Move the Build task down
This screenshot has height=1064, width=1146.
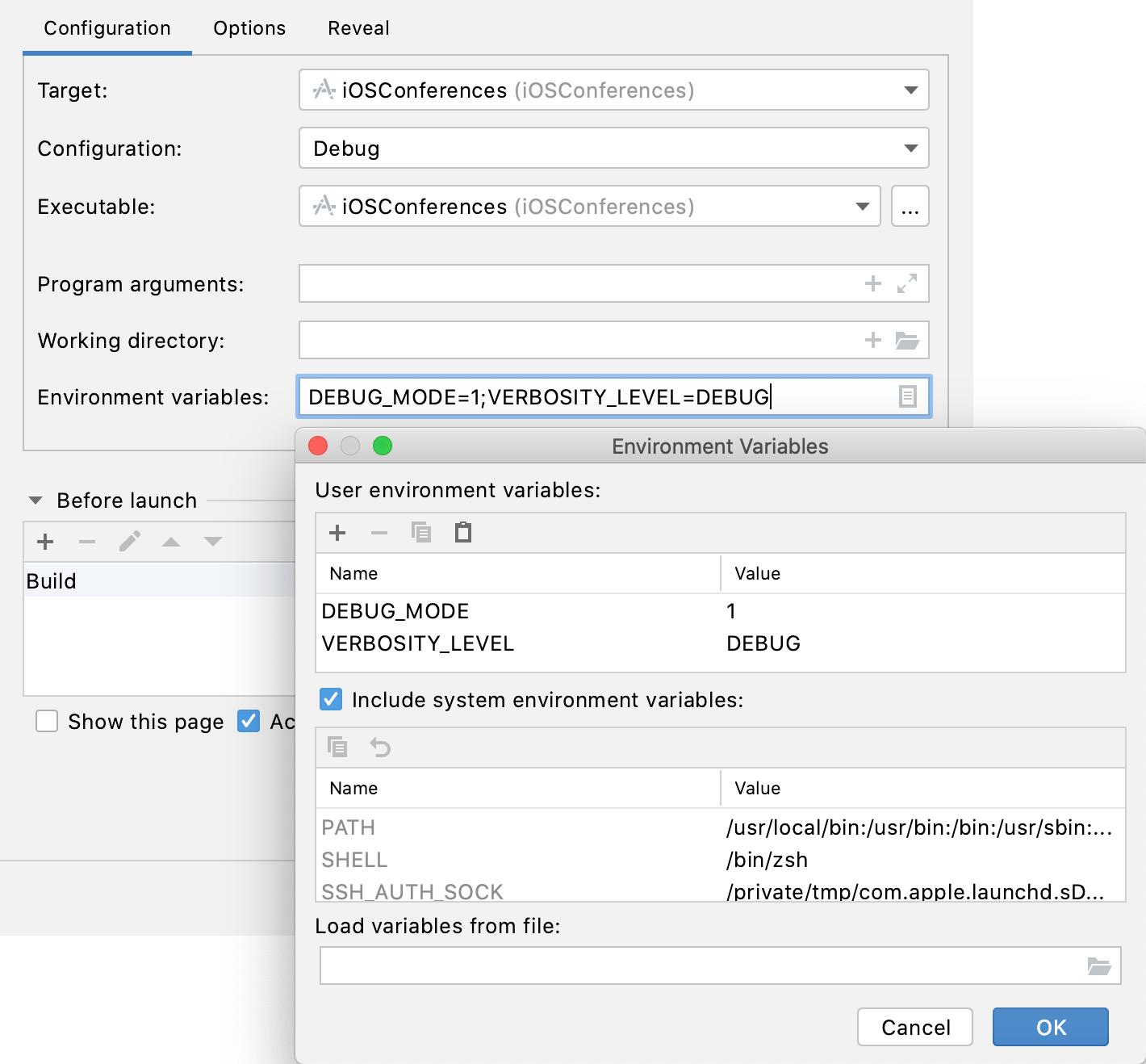tap(212, 541)
